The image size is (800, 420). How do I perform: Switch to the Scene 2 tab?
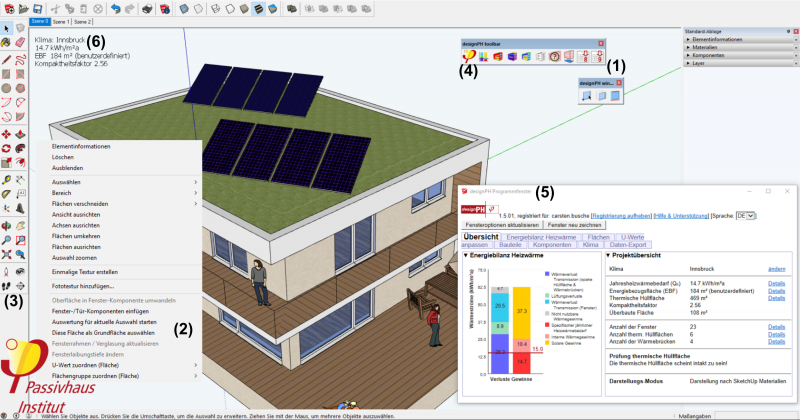82,22
